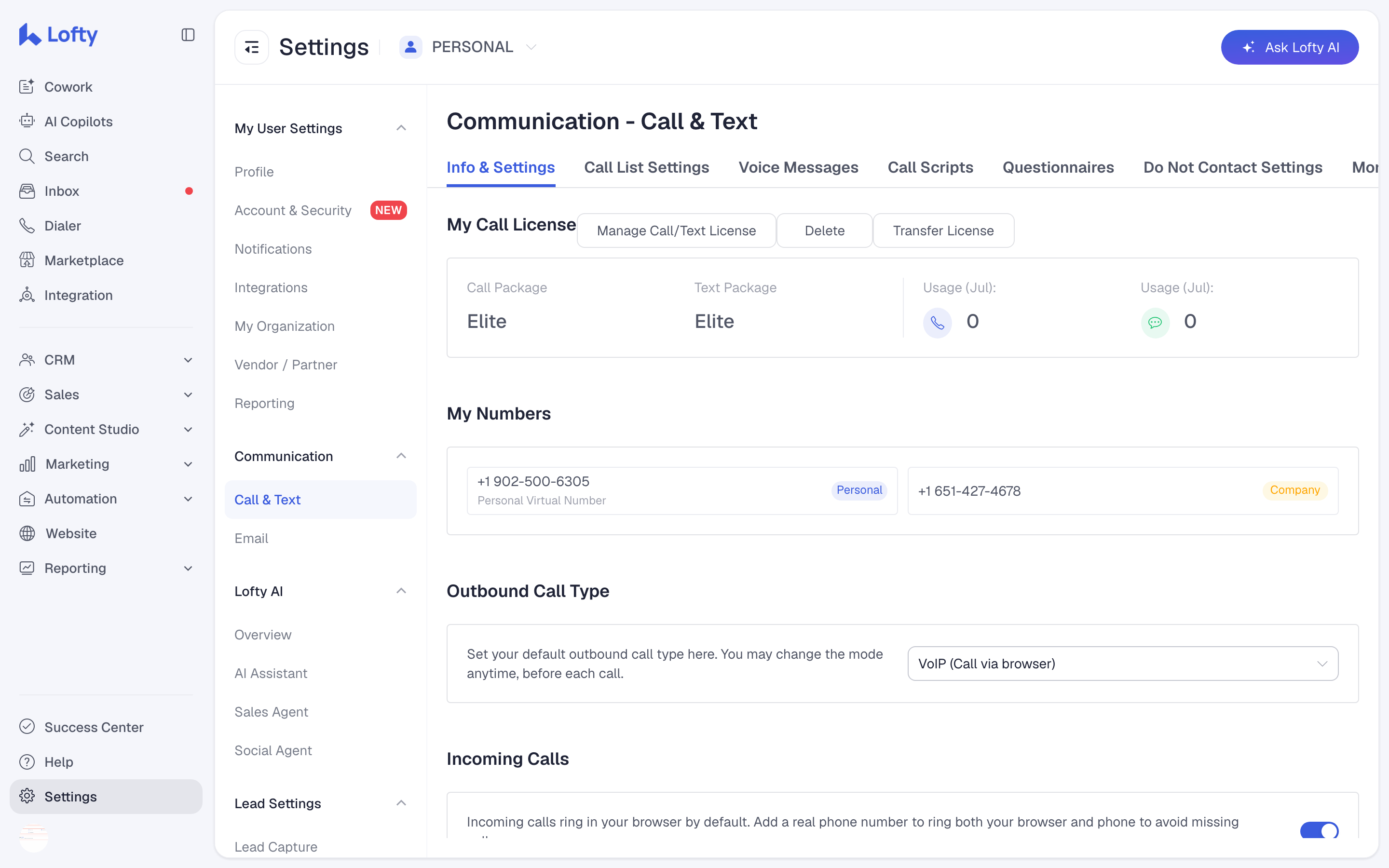Viewport: 1389px width, 868px height.
Task: Click the Ask Lofty AI button
Action: coord(1290,47)
